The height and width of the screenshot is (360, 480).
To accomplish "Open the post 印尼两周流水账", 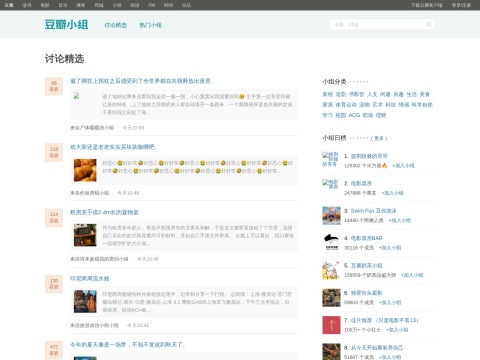I will click(x=89, y=278).
